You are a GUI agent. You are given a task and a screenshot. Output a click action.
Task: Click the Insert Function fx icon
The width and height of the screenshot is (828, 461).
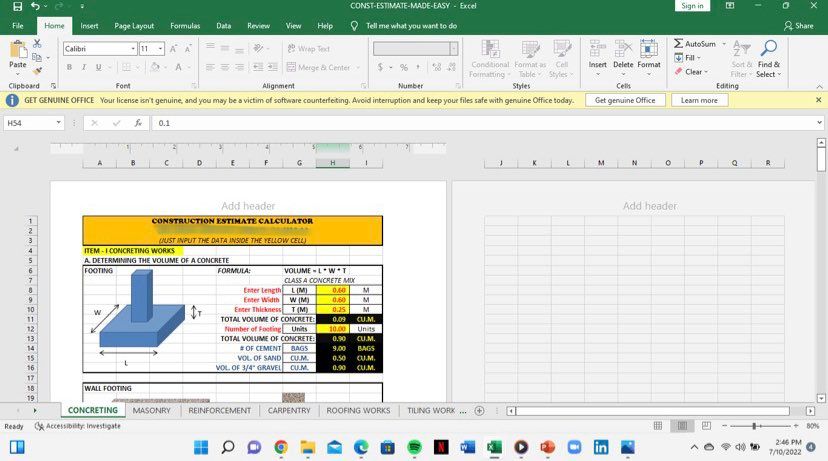pyautogui.click(x=138, y=123)
